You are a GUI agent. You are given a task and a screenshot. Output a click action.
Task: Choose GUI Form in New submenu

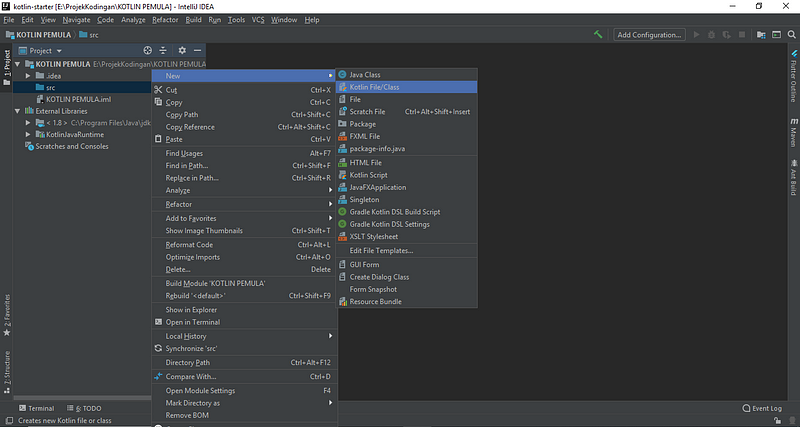click(407, 265)
